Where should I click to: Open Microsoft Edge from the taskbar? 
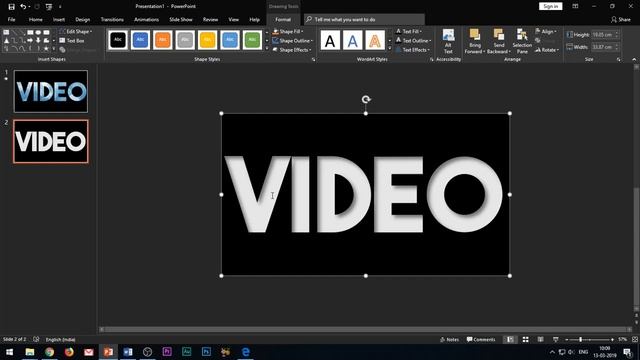[245, 352]
